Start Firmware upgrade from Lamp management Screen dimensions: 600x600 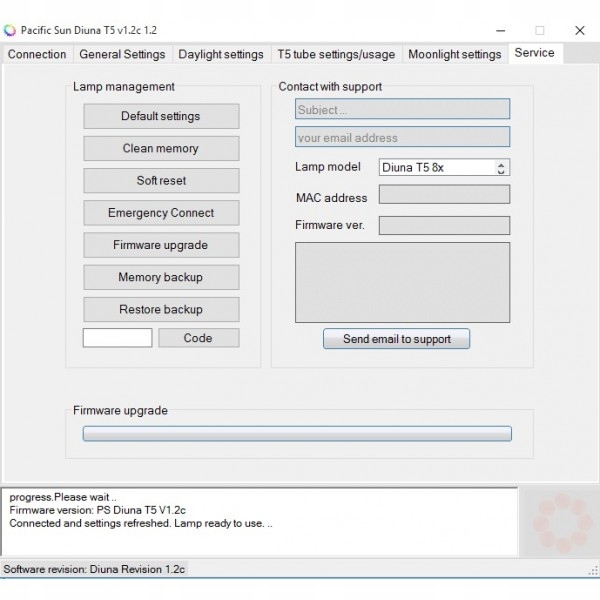tap(161, 245)
